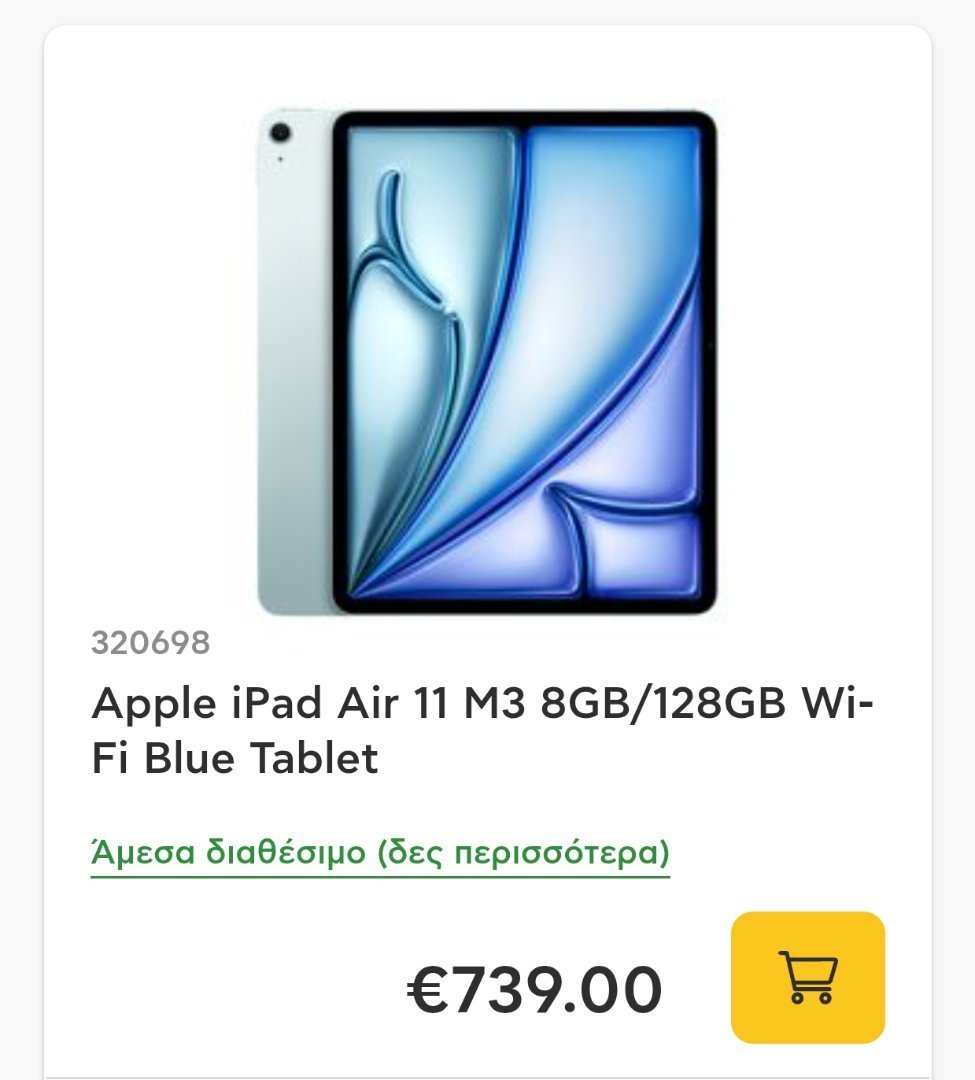Click 'Fi Blue Tablet' on title's second line
Screen dimensions: 975x1080
pyautogui.click(x=235, y=758)
